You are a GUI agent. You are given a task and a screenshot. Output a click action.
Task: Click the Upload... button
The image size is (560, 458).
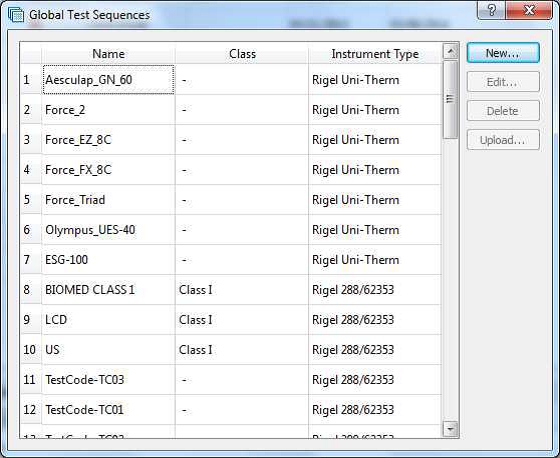coord(503,140)
